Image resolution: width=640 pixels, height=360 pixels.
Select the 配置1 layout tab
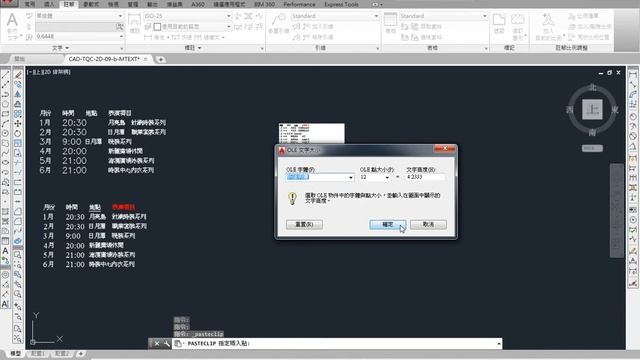(x=38, y=353)
